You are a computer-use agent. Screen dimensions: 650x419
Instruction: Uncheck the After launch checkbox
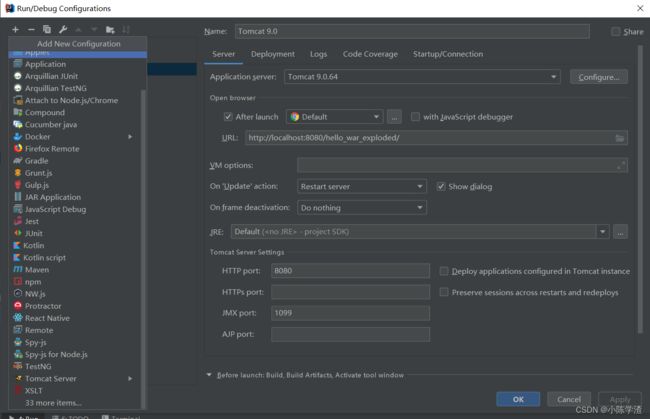[228, 117]
